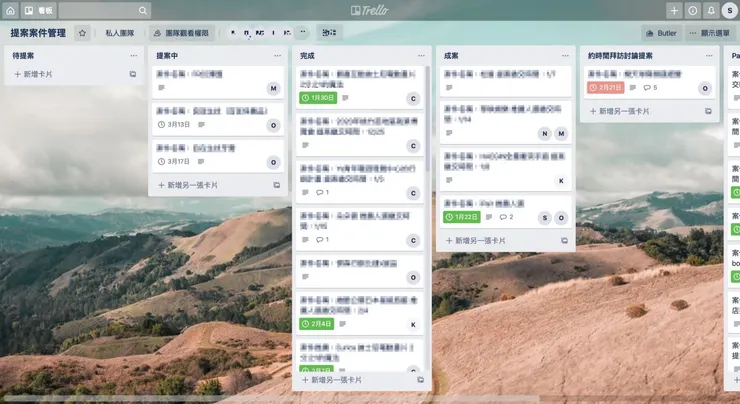
Task: Toggle the red 2月21日 due badge
Action: pos(606,87)
